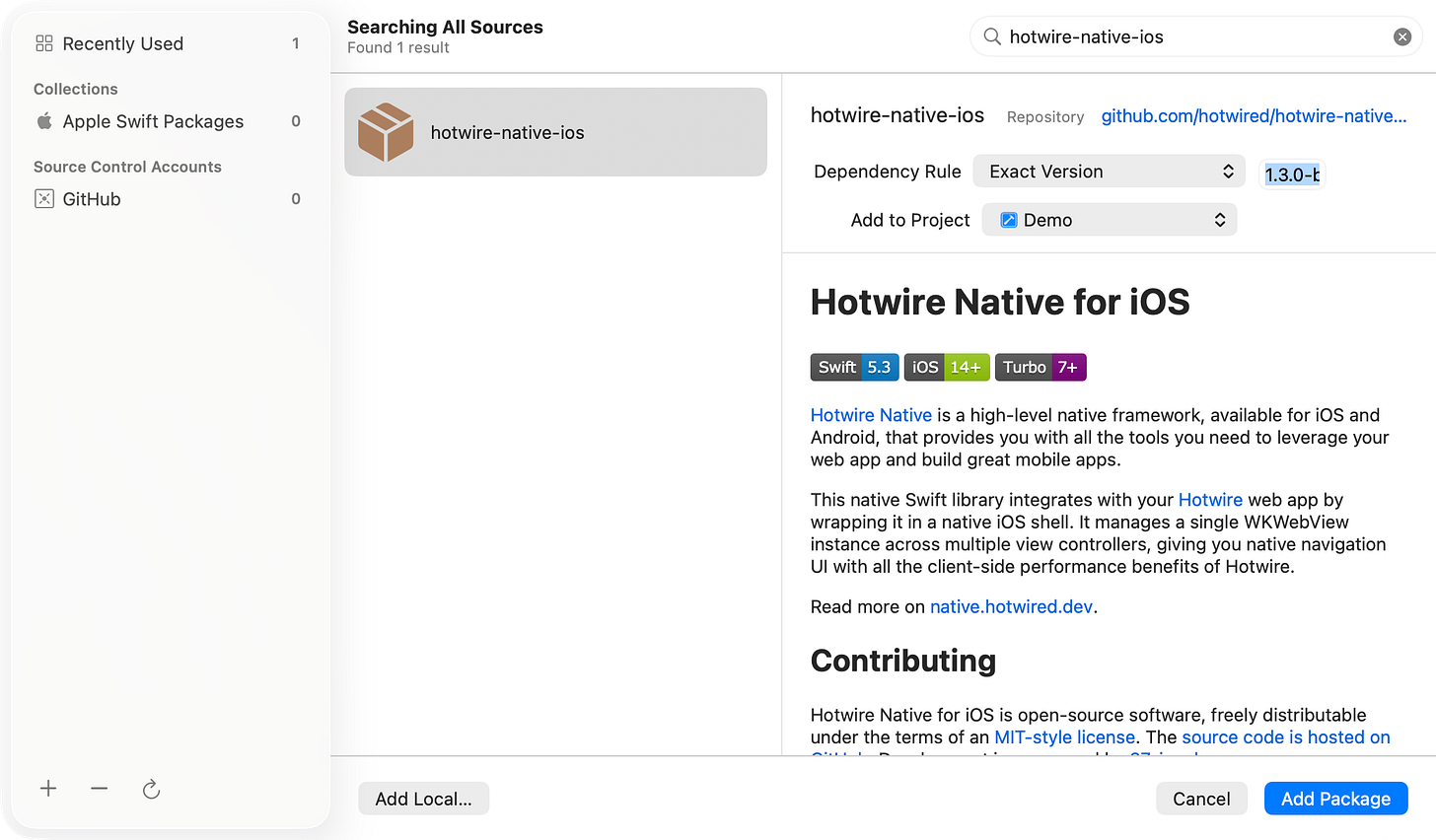Click the Demo project icon in popup

click(1008, 220)
